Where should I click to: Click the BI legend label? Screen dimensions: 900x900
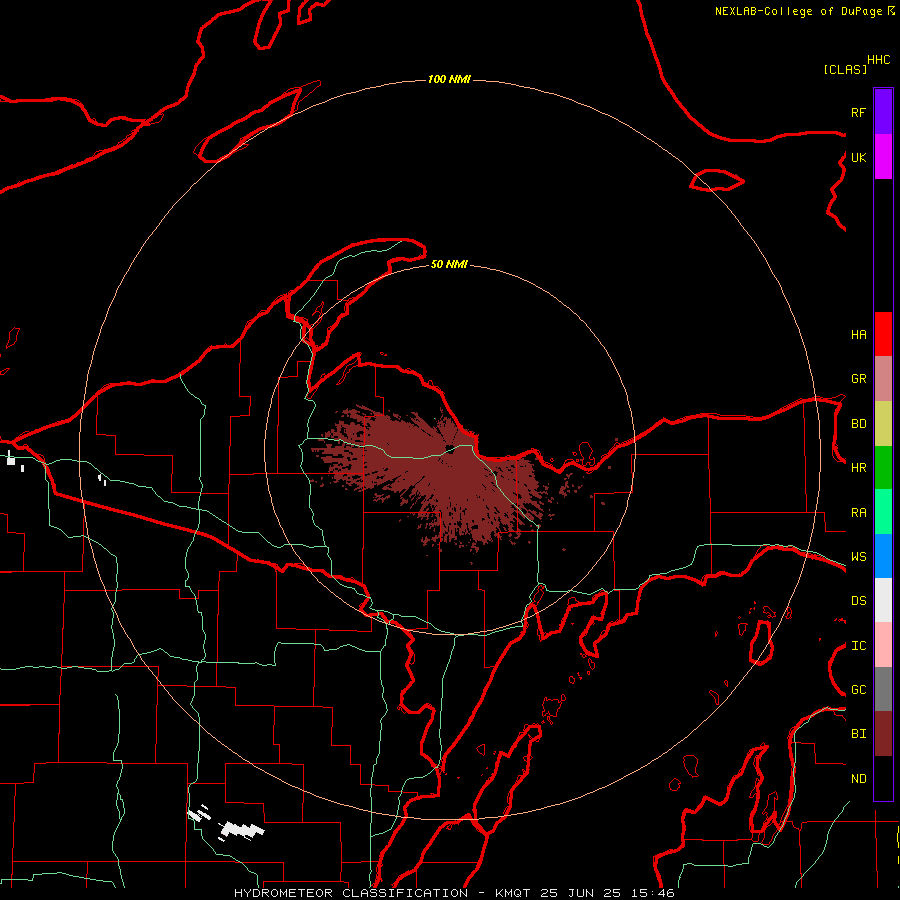pyautogui.click(x=859, y=734)
